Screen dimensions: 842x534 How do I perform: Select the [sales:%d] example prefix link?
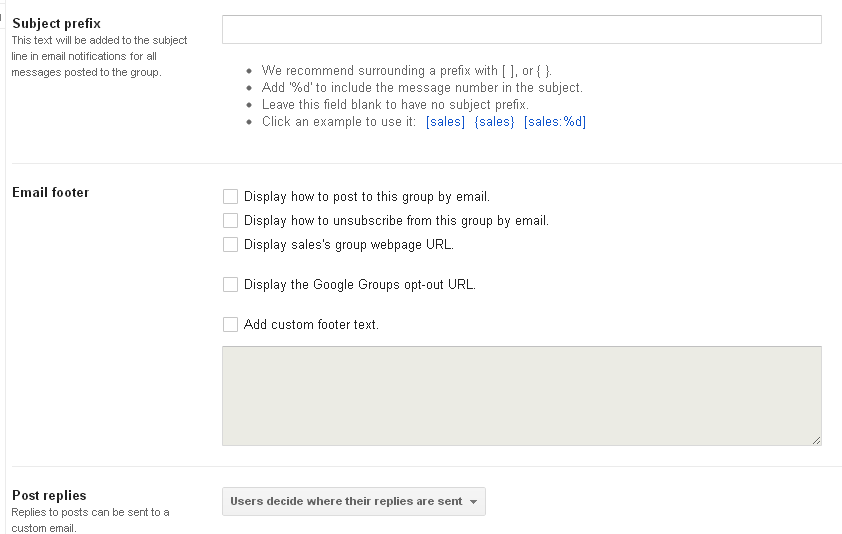554,122
